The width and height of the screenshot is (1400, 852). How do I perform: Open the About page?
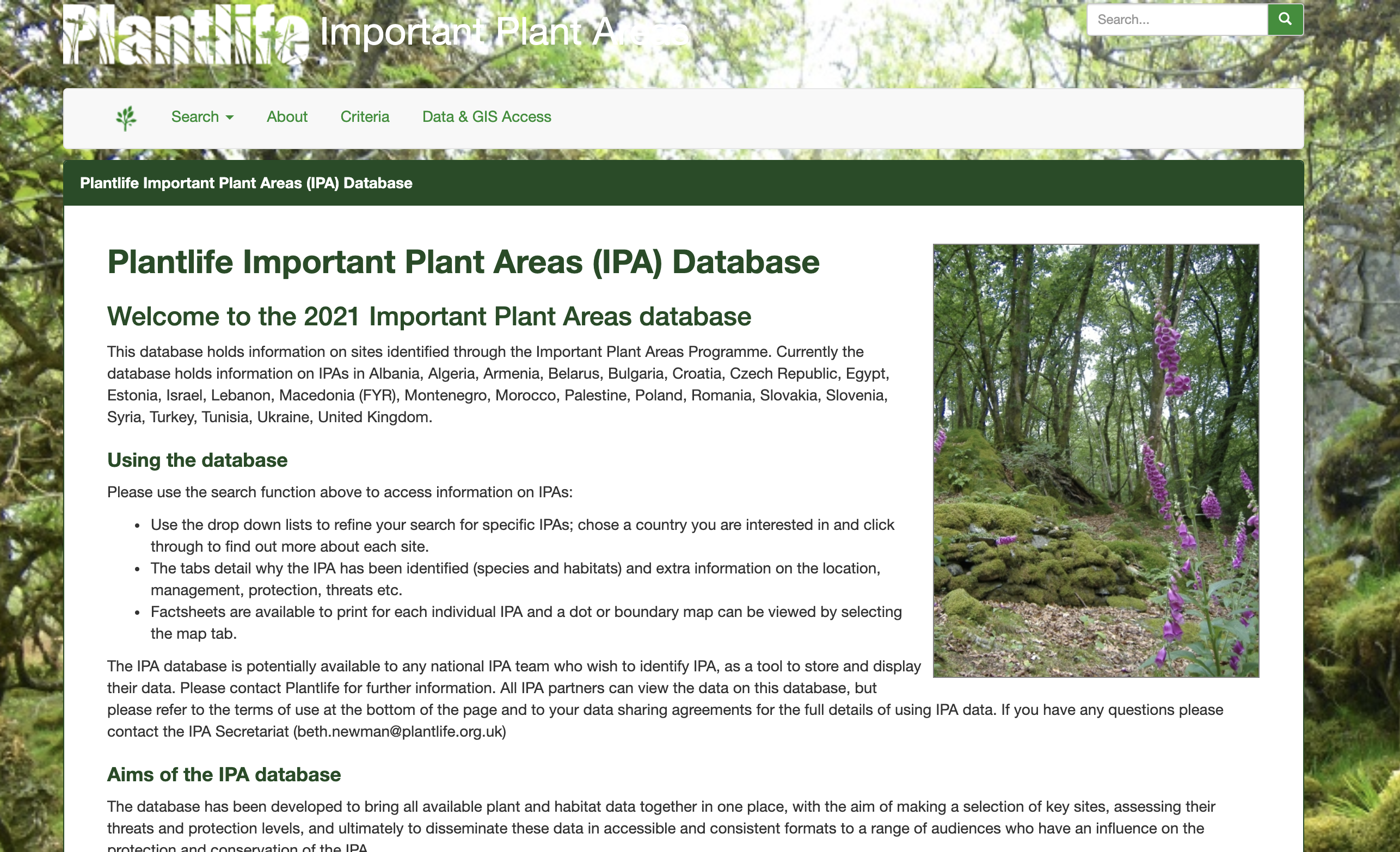tap(287, 117)
